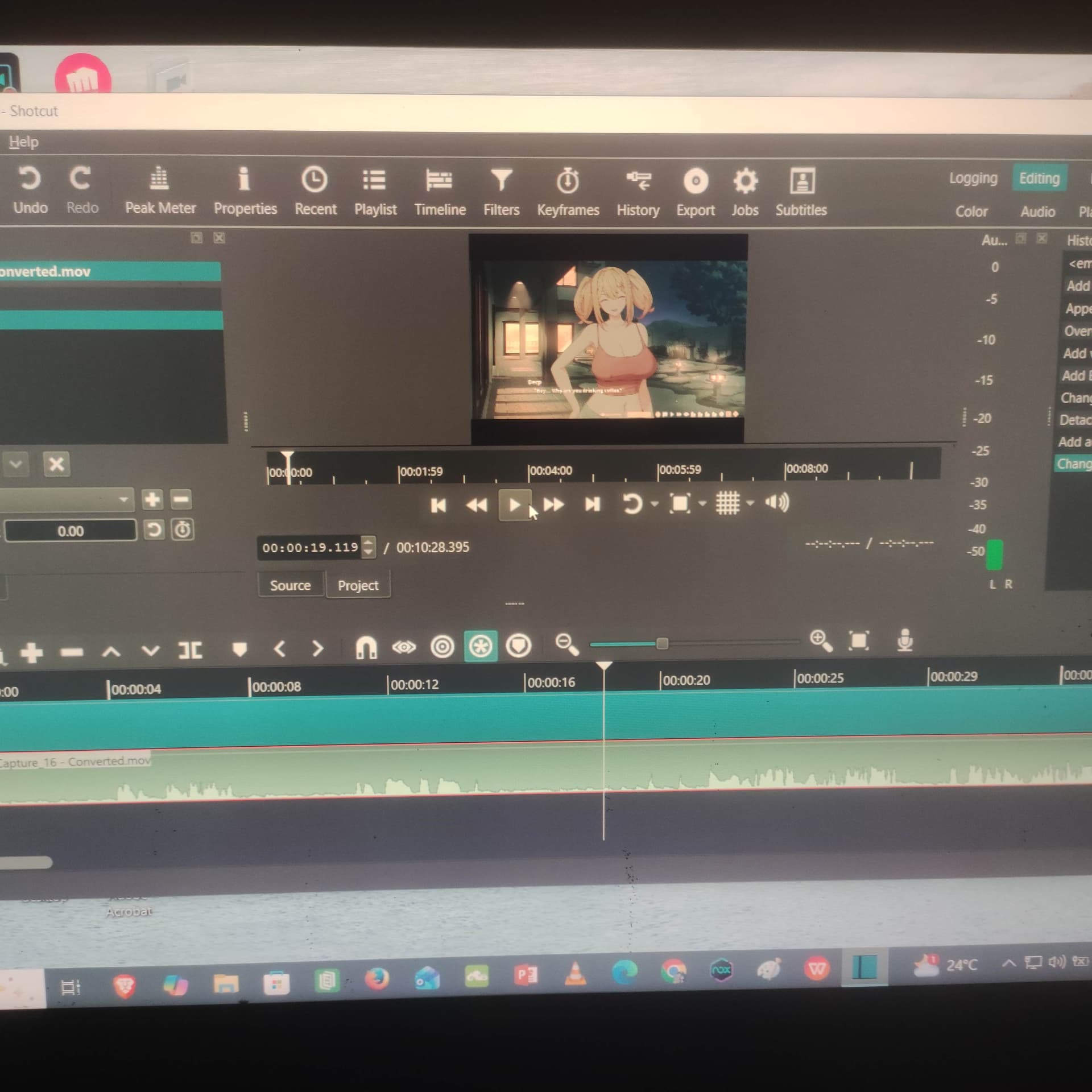Toggle timeline snapping magnet
The width and height of the screenshot is (1092, 1092).
366,647
